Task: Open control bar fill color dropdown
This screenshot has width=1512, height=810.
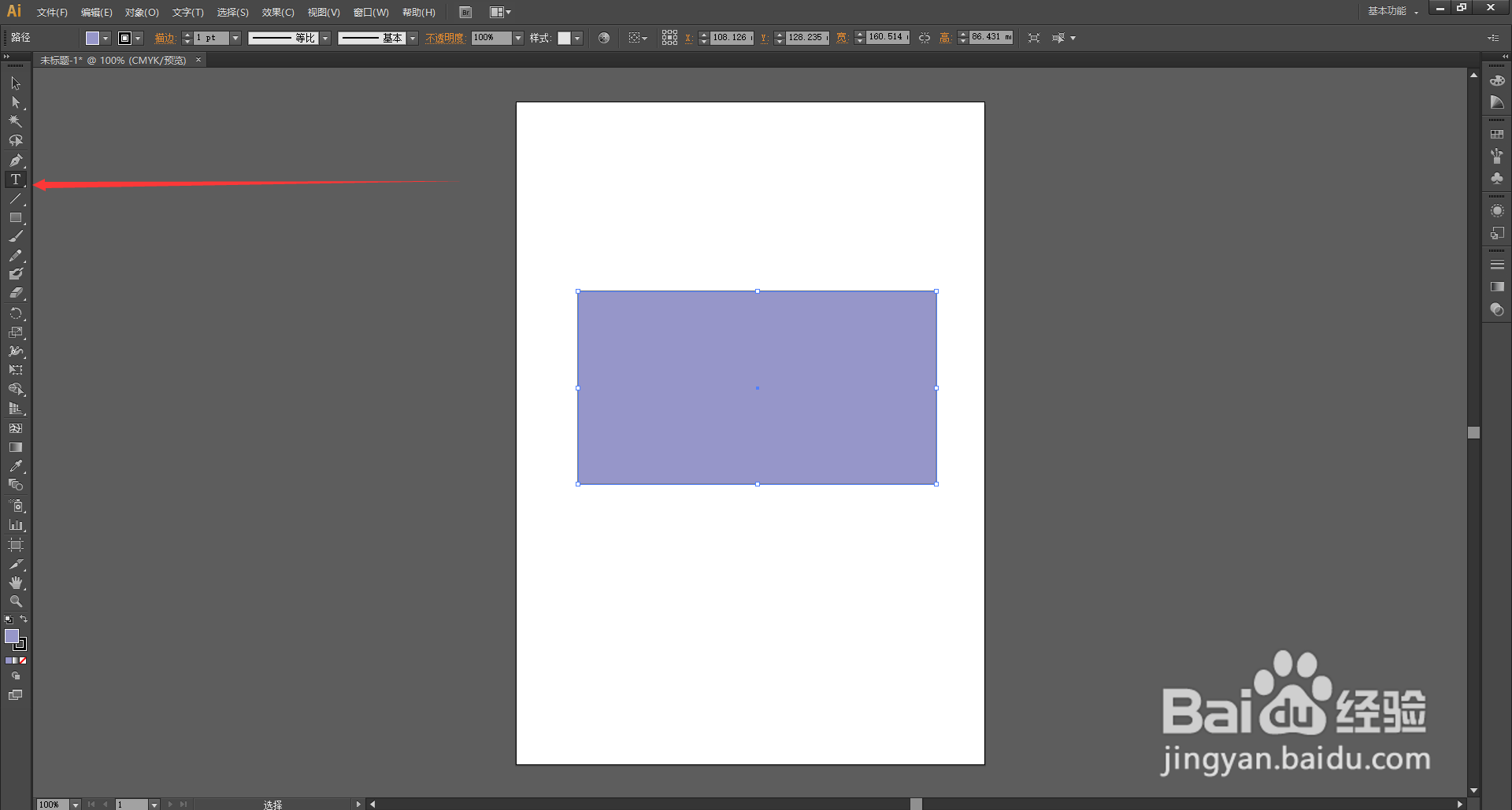Action: 106,38
